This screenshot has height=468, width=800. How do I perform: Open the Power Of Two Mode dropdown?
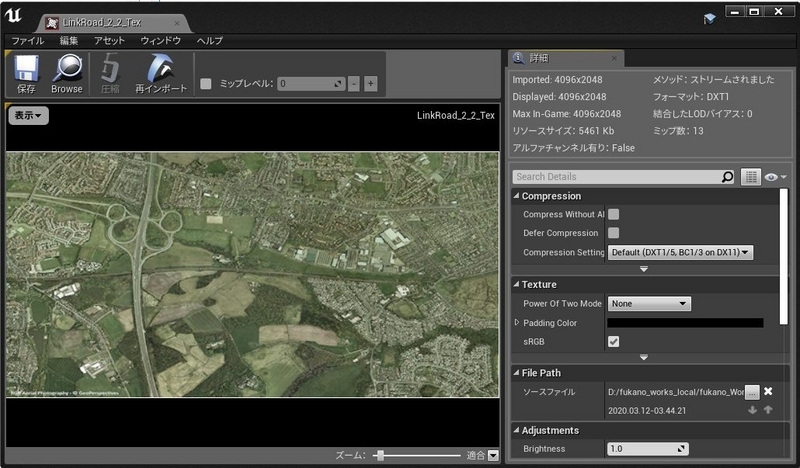650,303
